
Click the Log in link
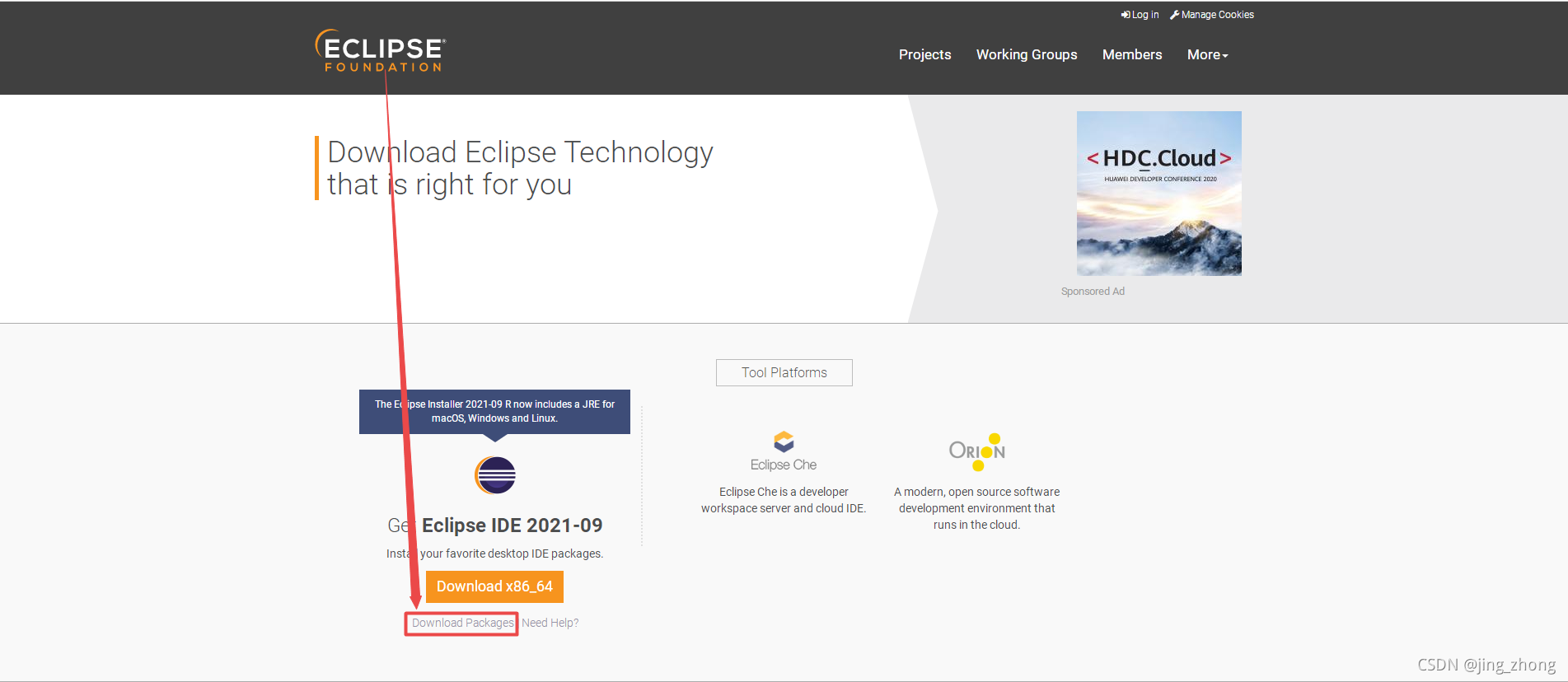click(x=1140, y=15)
